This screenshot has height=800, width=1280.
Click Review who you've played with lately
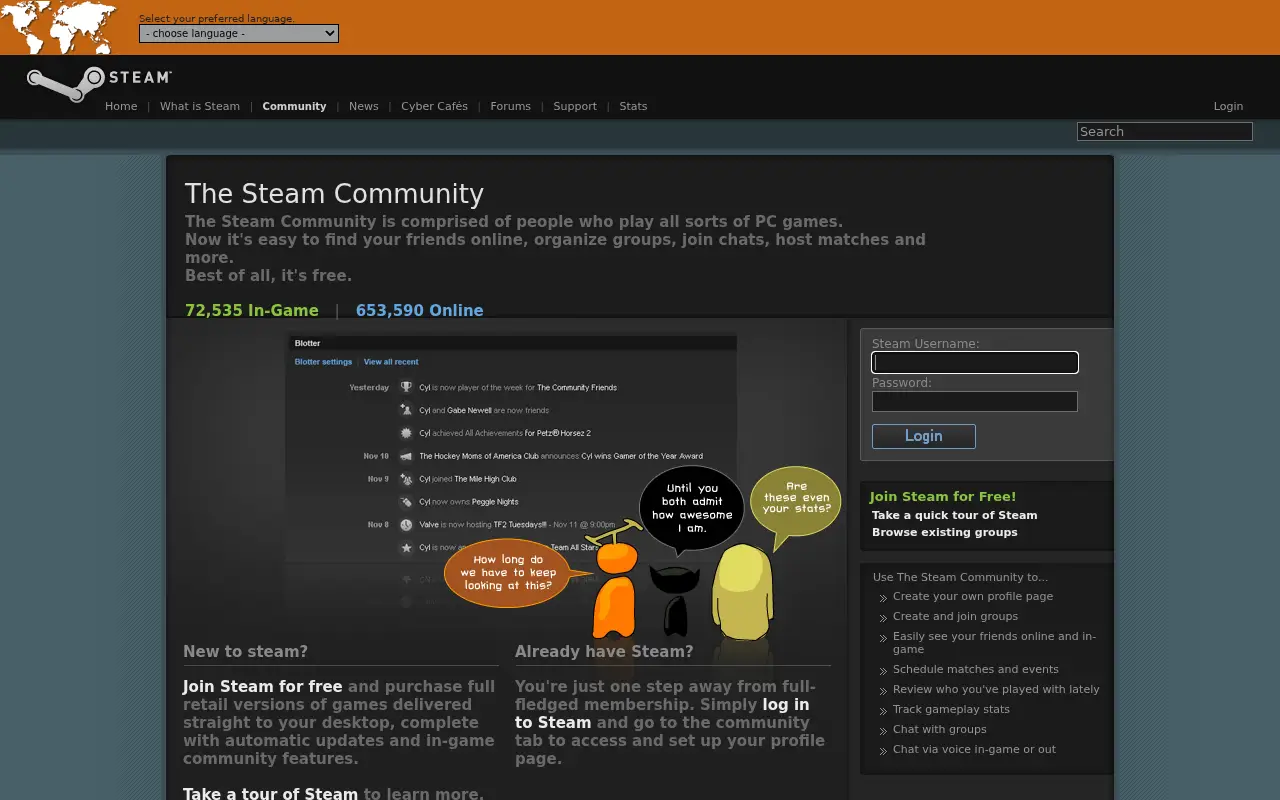click(x=996, y=689)
